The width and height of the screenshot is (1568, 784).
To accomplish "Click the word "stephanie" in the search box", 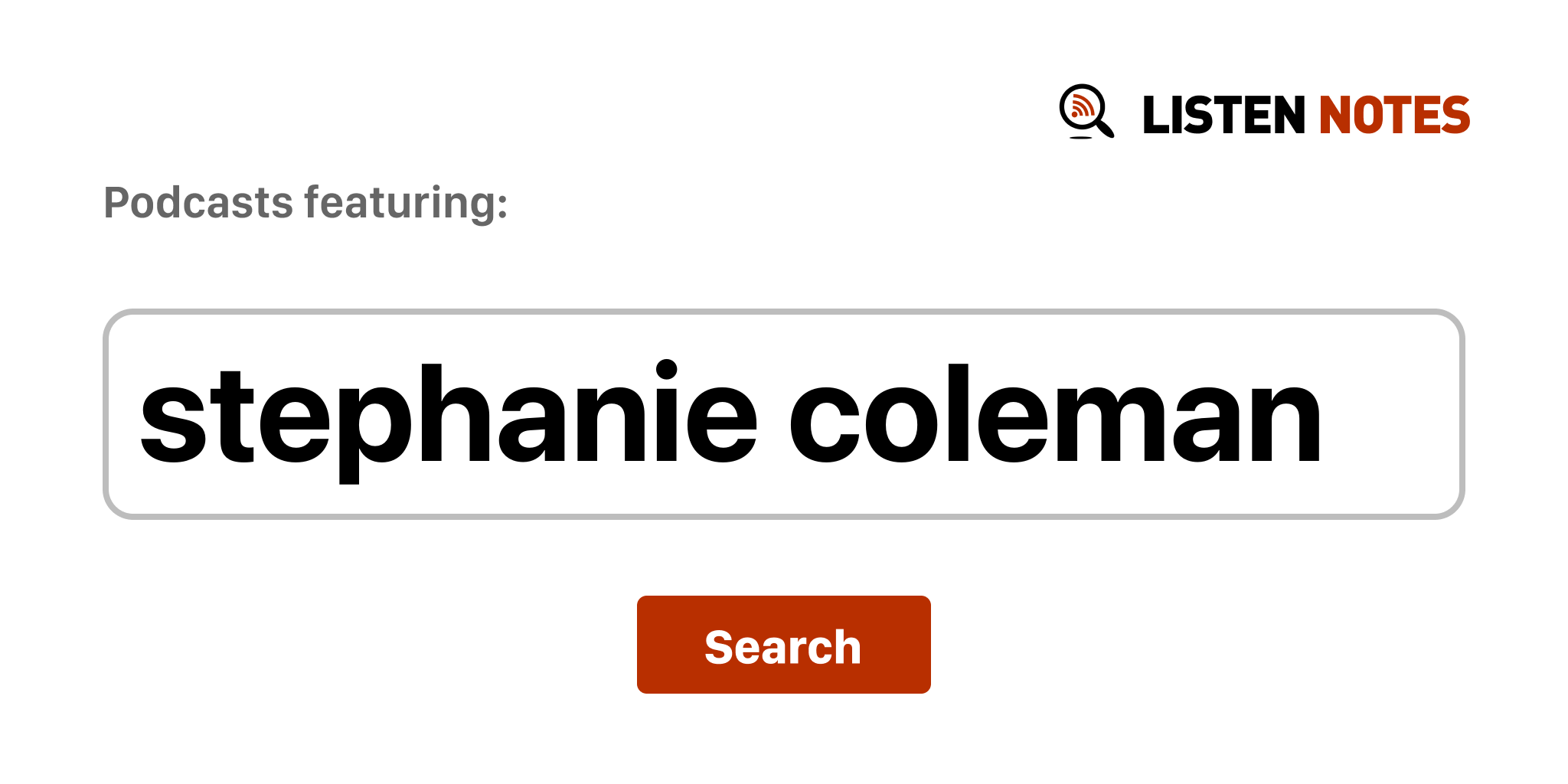I will [448, 416].
